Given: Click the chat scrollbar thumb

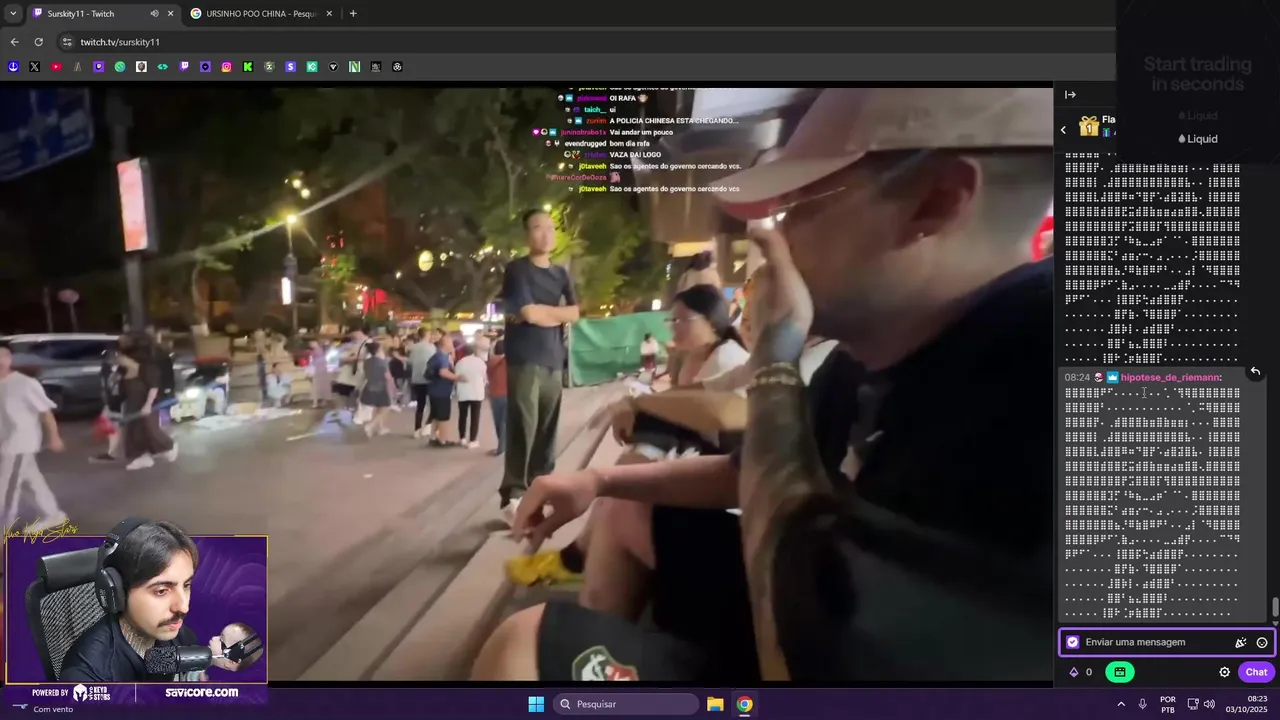Looking at the screenshot, I should (1275, 608).
